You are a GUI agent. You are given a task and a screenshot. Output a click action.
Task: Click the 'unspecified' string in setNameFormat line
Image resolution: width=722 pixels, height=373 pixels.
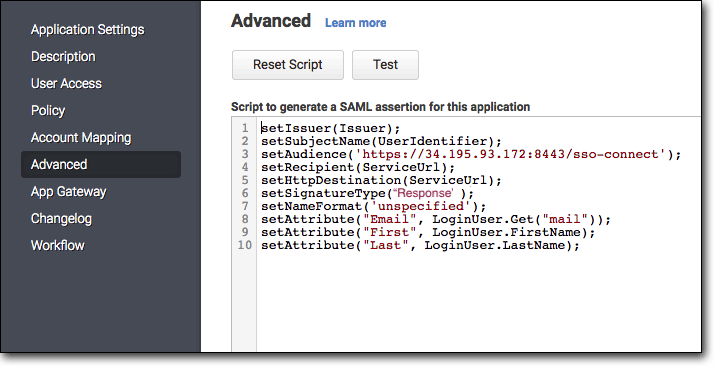(420, 206)
